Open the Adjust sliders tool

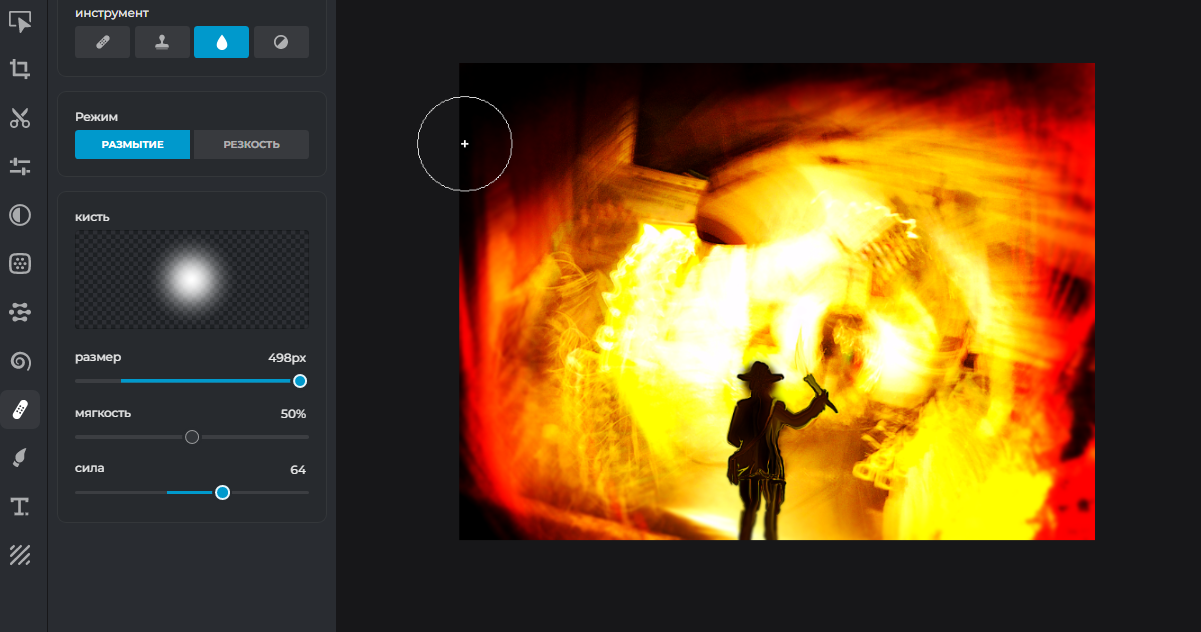pyautogui.click(x=20, y=166)
